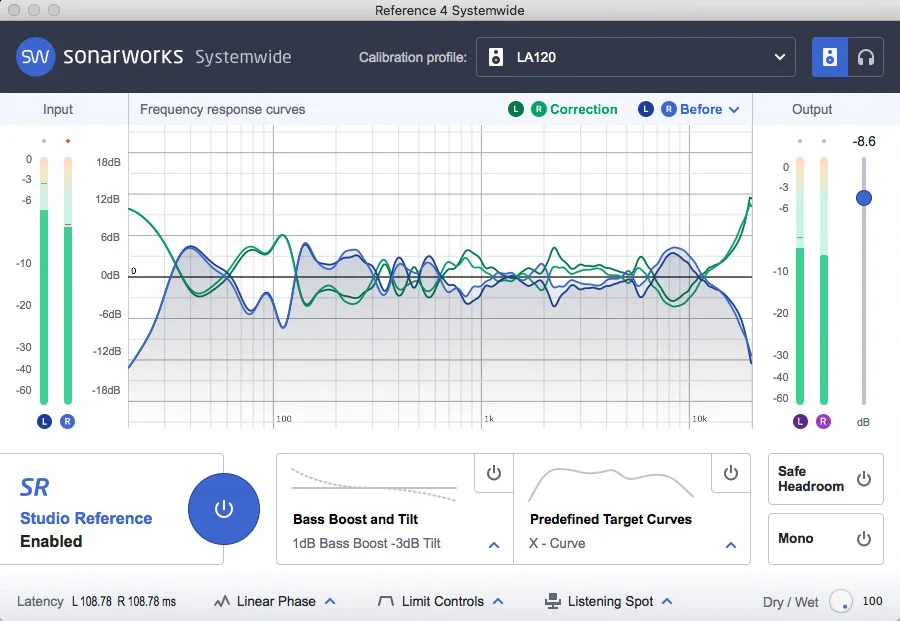Screen dimensions: 900x621
Task: Click the Reference 4 Systemwide window title
Action: coord(449,10)
